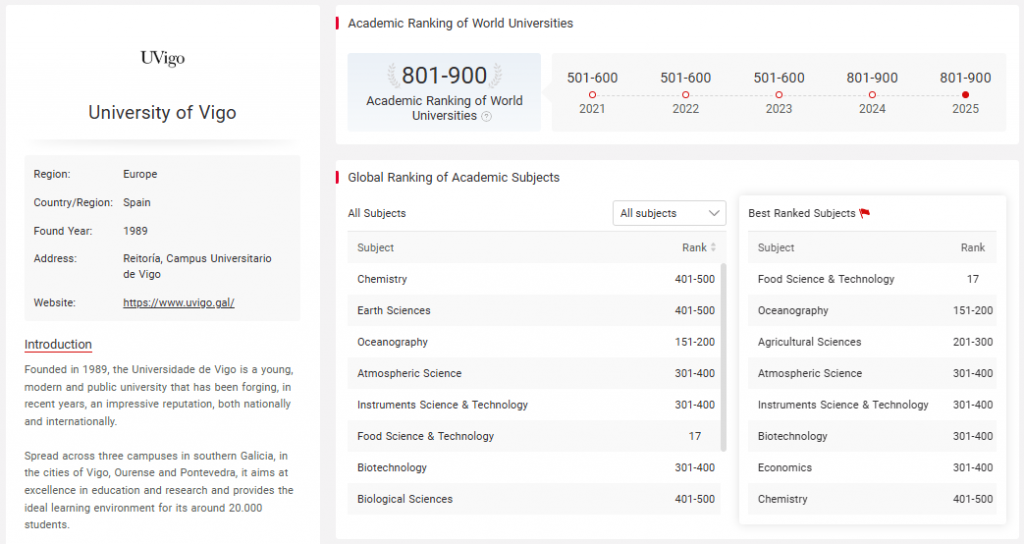Click Economics in Best Ranked Subjects
The image size is (1024, 544).
(785, 467)
